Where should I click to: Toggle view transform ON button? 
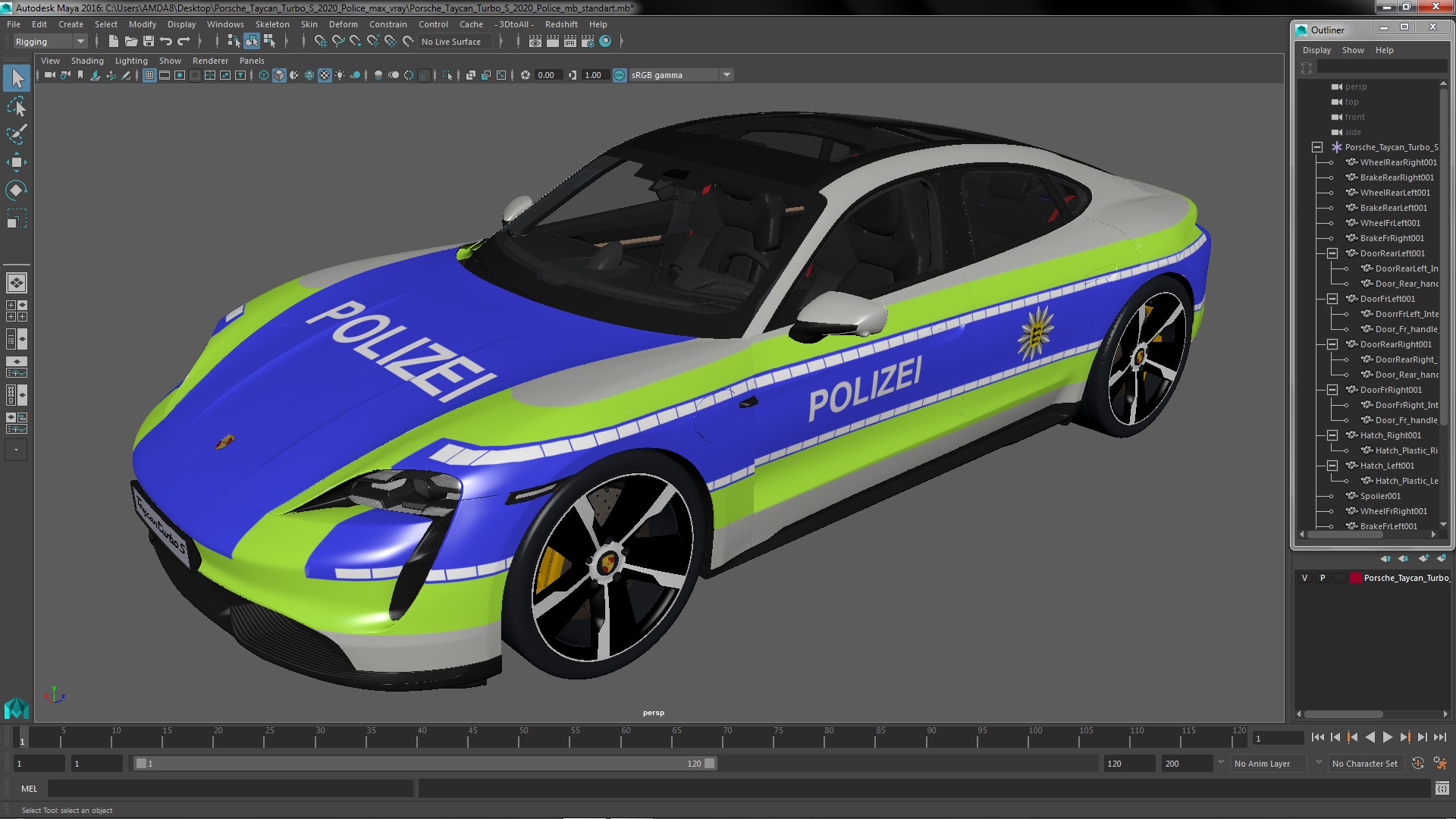620,75
